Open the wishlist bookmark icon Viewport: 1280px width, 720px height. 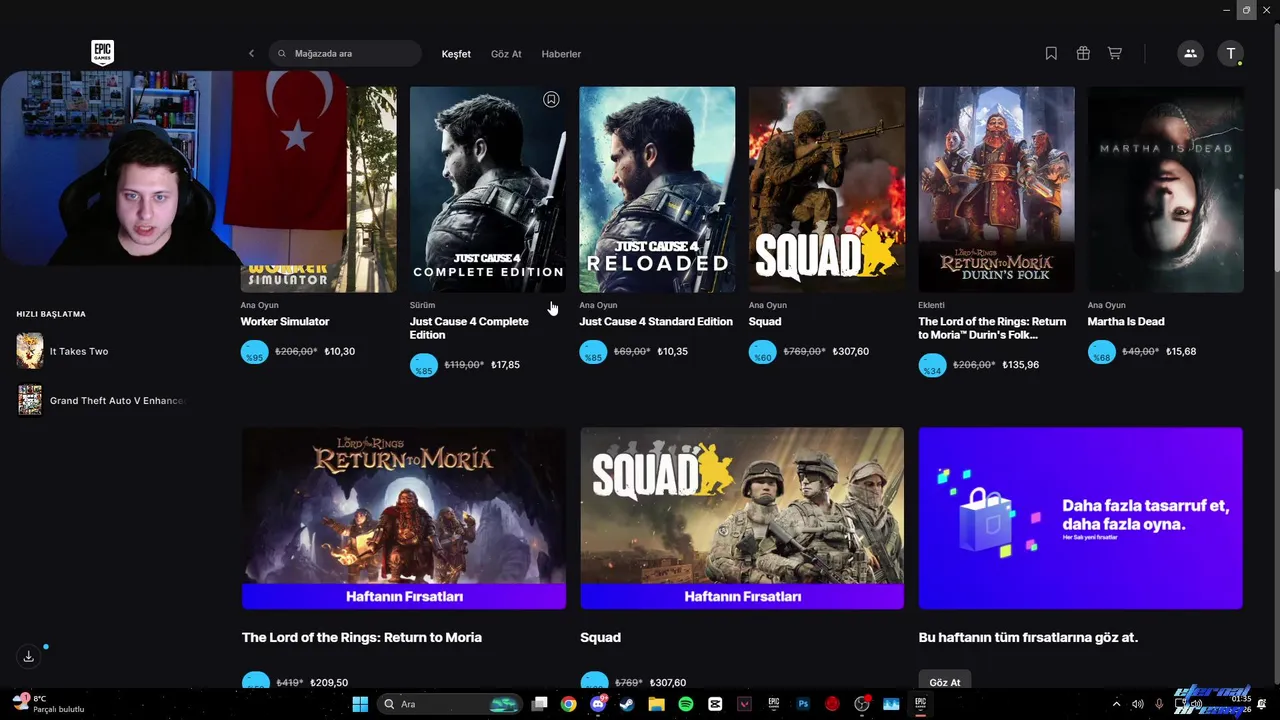[x=1051, y=54]
